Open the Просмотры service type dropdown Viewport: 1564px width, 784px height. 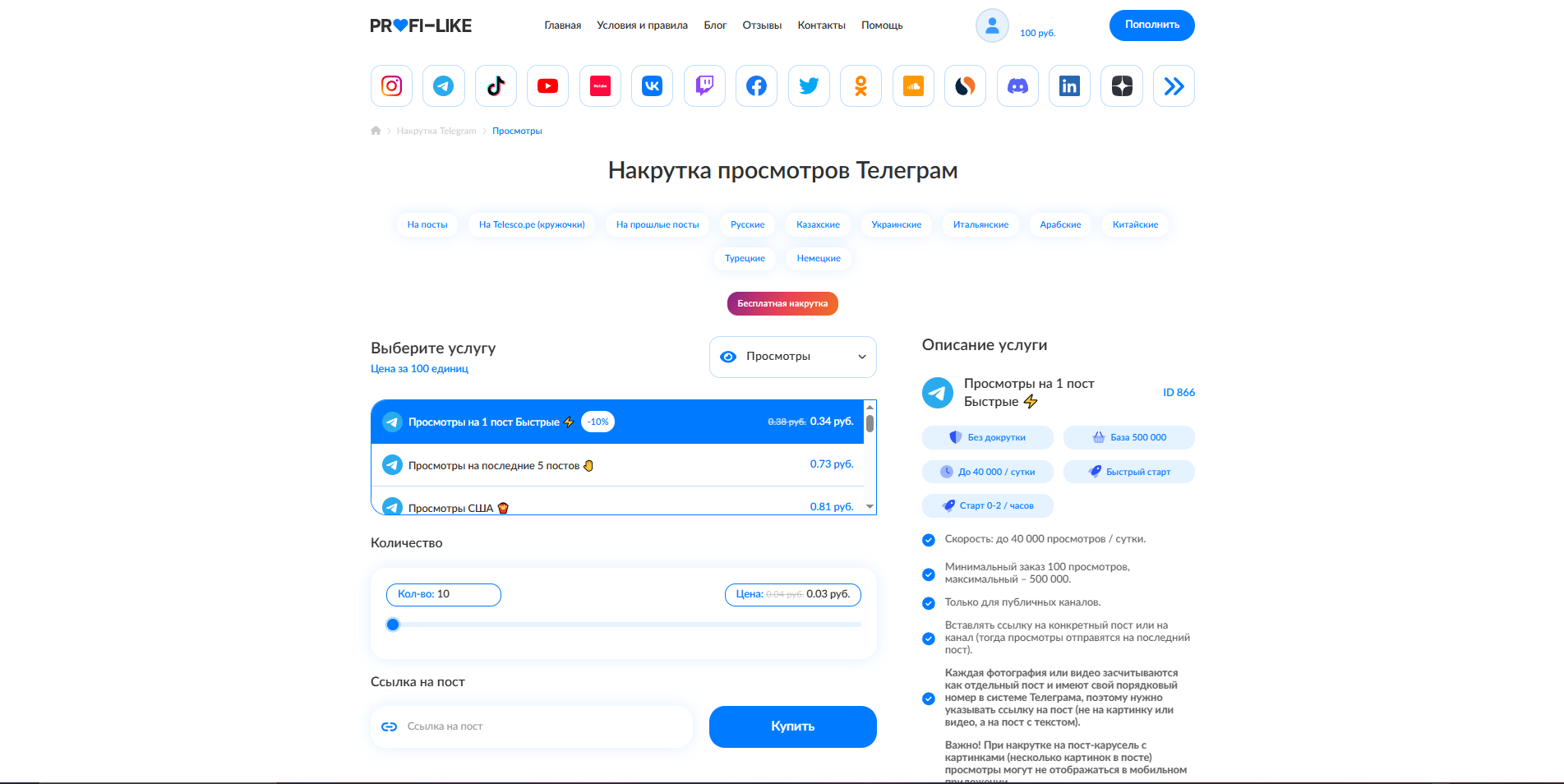point(792,357)
